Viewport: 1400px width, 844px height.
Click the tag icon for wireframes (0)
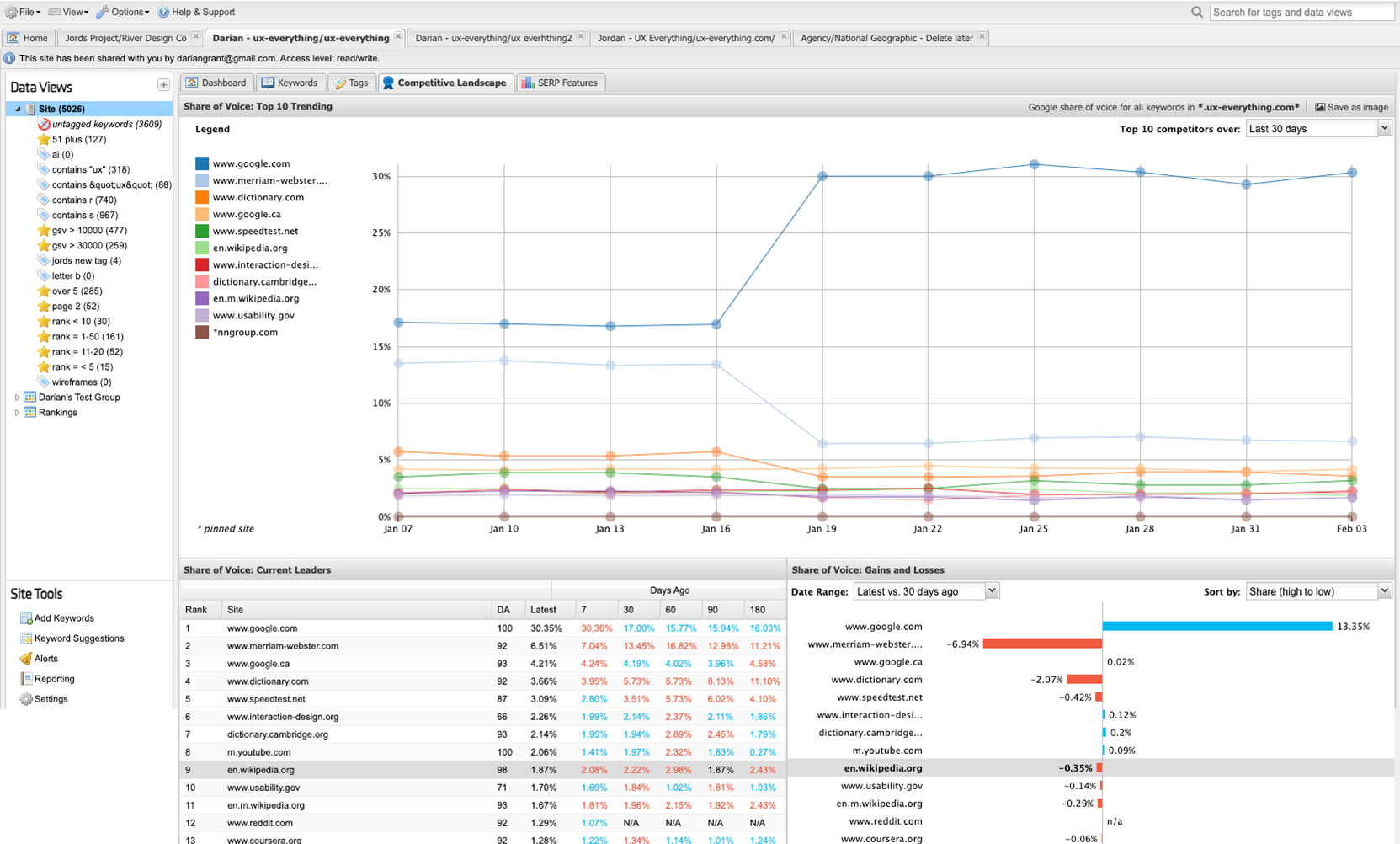[44, 382]
